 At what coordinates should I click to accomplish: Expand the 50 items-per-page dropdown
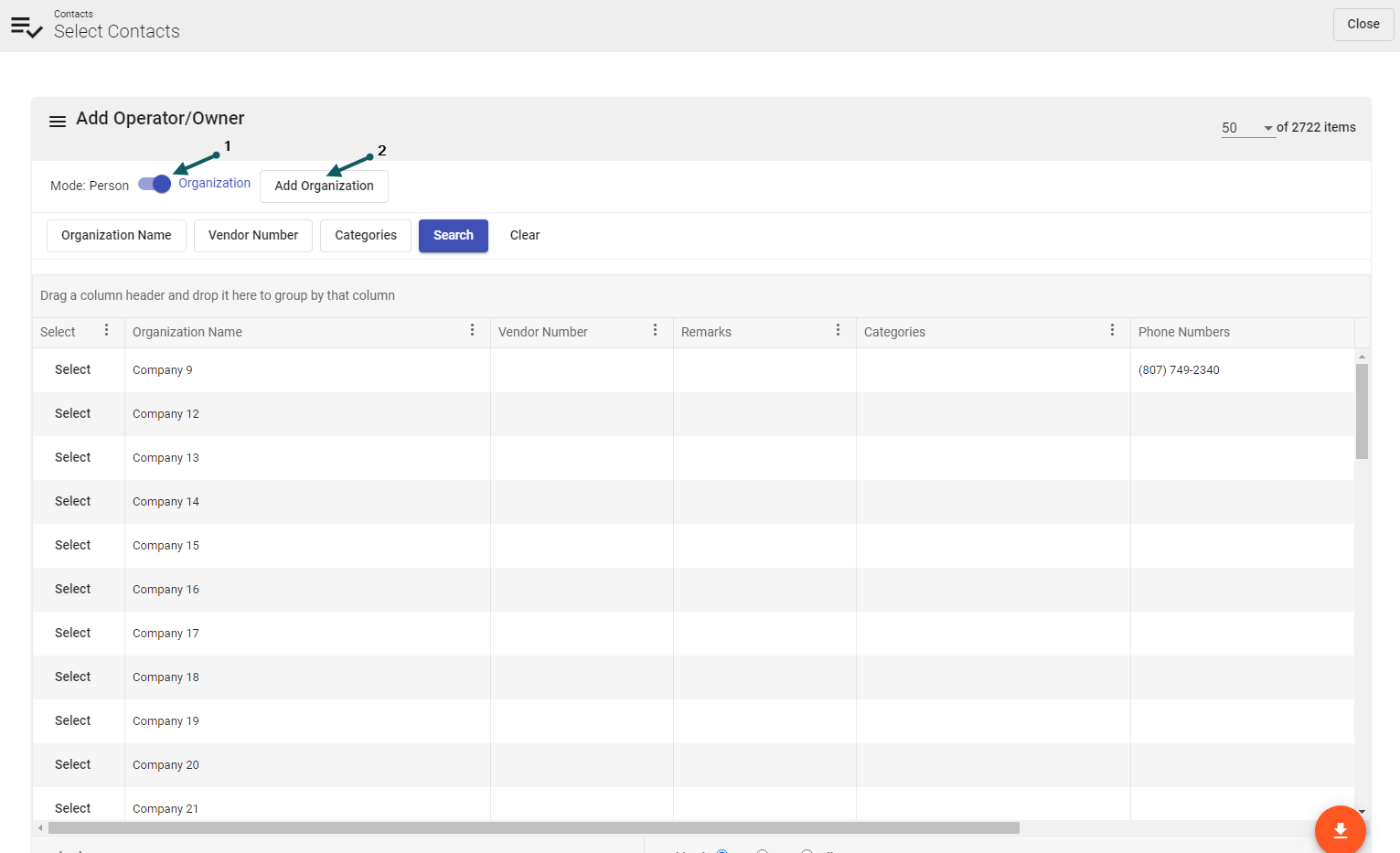[1247, 128]
